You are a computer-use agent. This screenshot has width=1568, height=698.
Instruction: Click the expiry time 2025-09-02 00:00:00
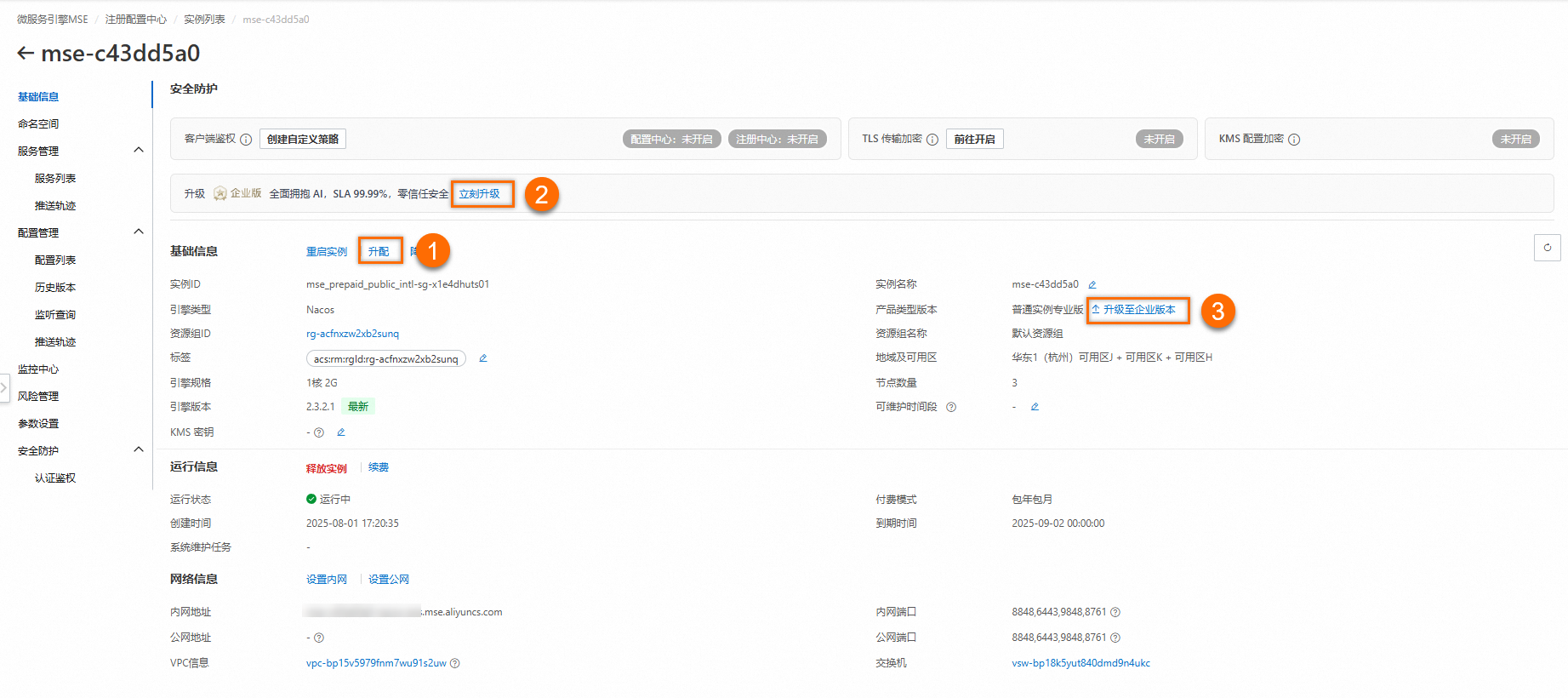click(1058, 523)
